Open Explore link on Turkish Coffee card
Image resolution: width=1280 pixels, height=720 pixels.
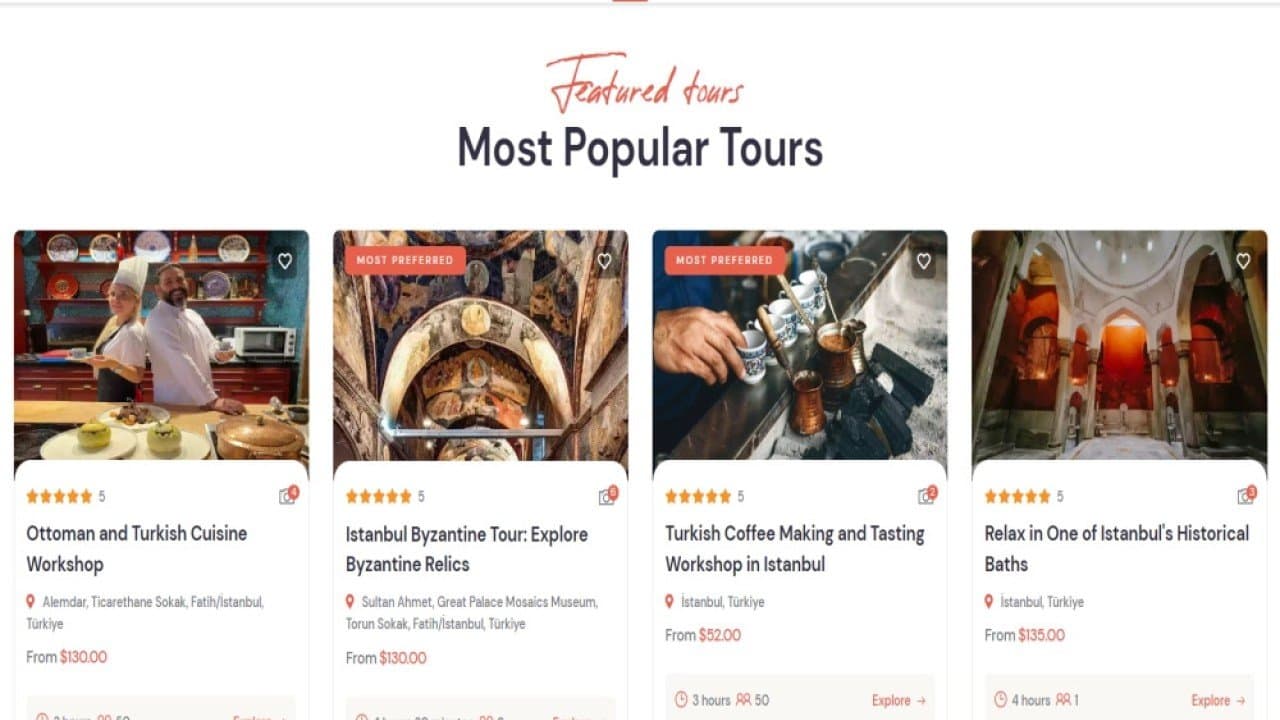[899, 700]
